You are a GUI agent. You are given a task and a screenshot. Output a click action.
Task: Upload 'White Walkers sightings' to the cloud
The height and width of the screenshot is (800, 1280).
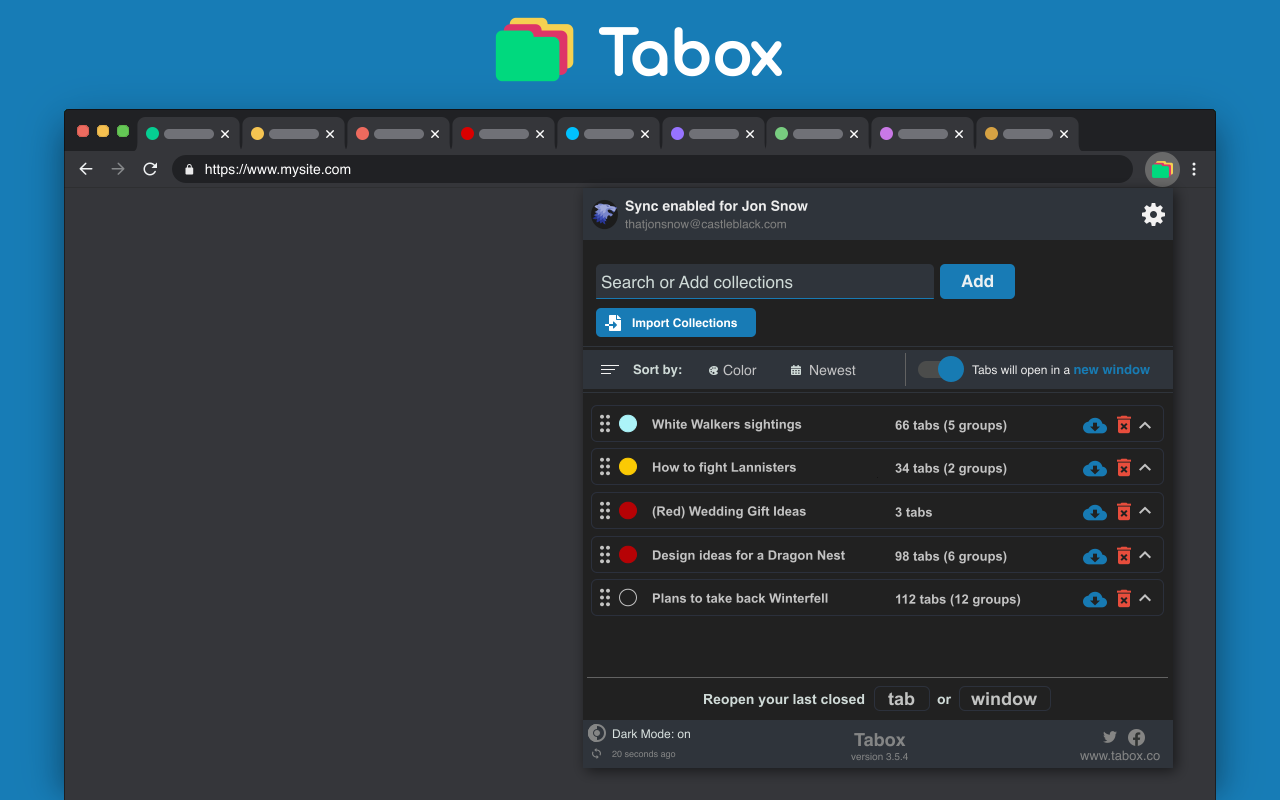point(1093,425)
